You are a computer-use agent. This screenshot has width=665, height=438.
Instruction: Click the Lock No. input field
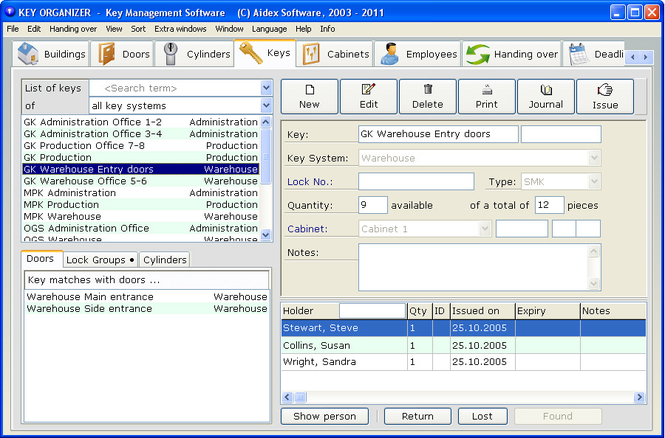(x=416, y=182)
